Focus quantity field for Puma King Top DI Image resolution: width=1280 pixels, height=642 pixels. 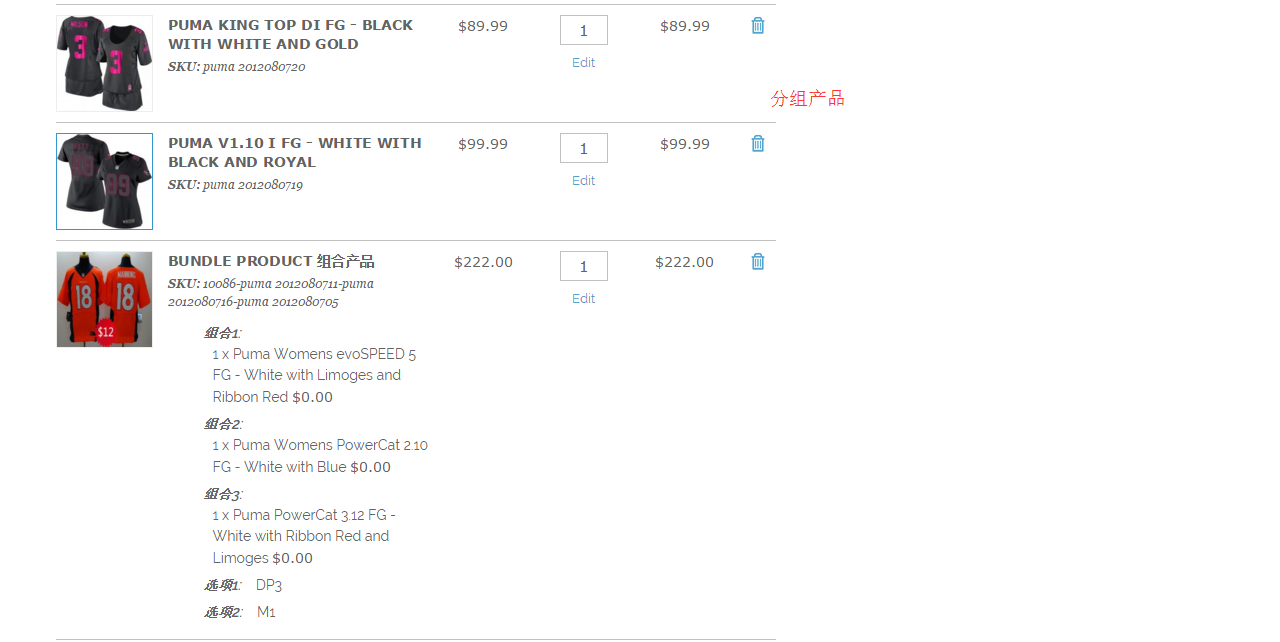click(584, 30)
